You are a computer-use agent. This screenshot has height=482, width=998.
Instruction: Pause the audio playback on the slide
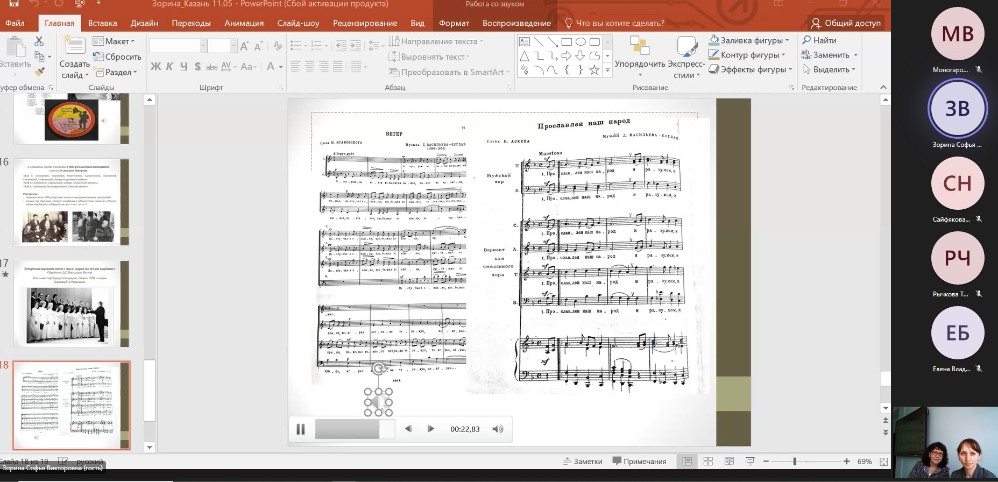point(300,429)
